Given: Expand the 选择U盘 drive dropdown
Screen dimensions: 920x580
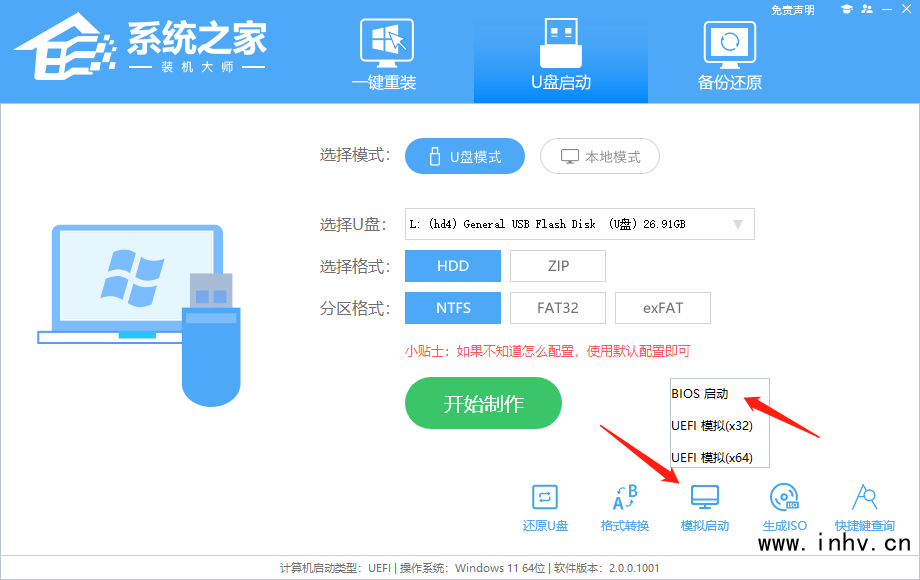Looking at the screenshot, I should [x=738, y=224].
